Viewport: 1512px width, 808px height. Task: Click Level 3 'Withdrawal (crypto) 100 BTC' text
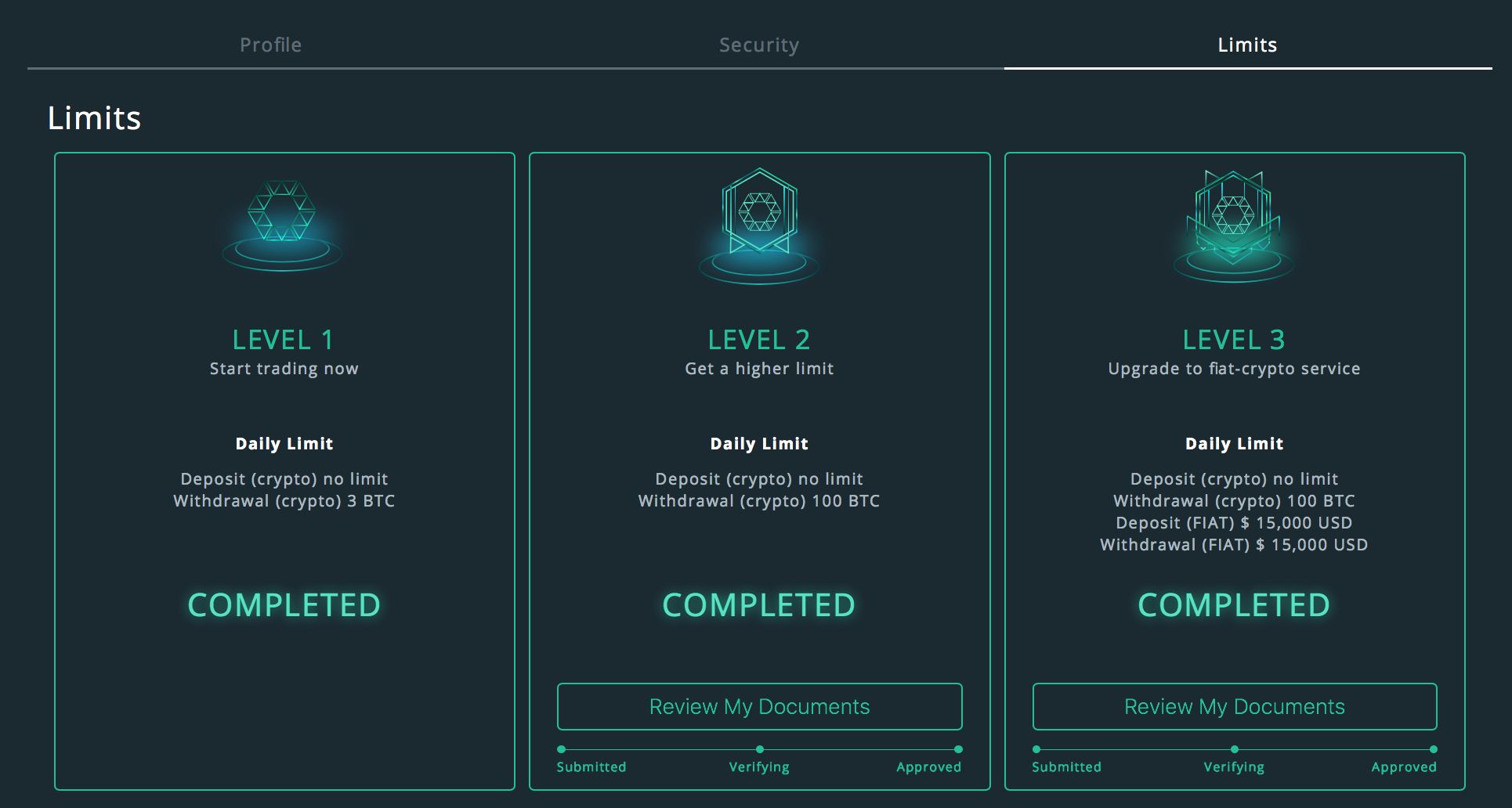point(1234,501)
